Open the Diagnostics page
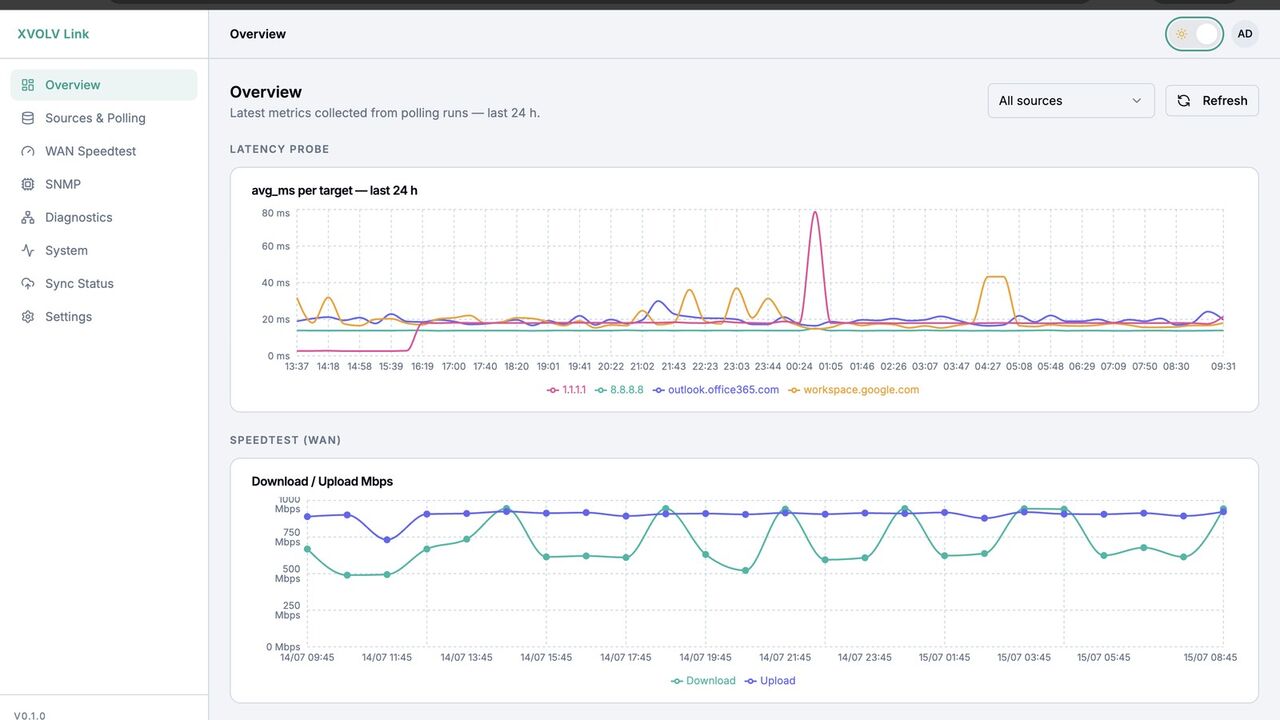 (104, 217)
